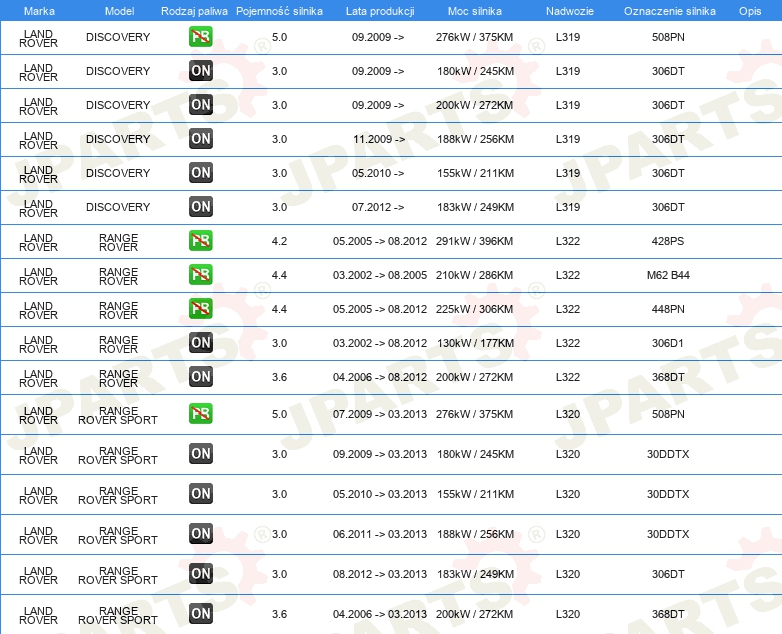
Task: Click the ON diesel icon in the 306D1 row
Action: point(200,342)
